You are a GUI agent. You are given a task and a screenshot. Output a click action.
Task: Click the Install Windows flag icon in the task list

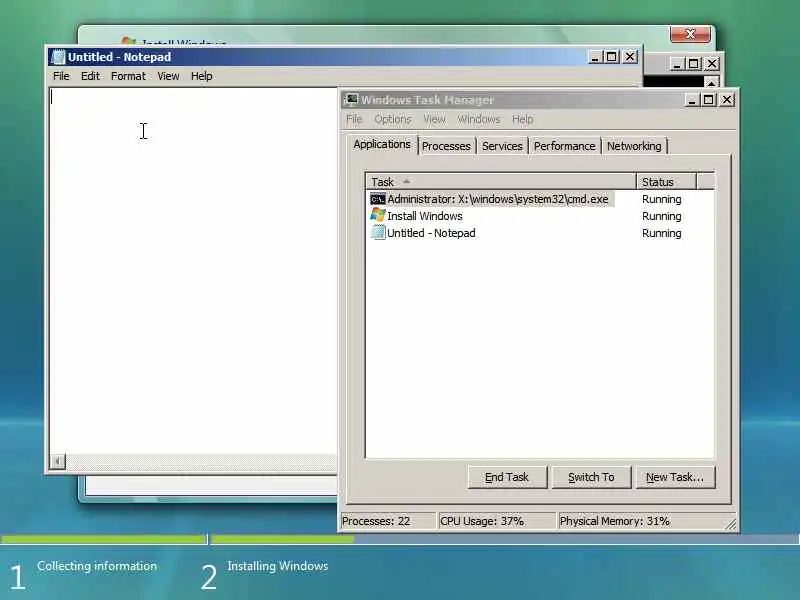(x=378, y=215)
